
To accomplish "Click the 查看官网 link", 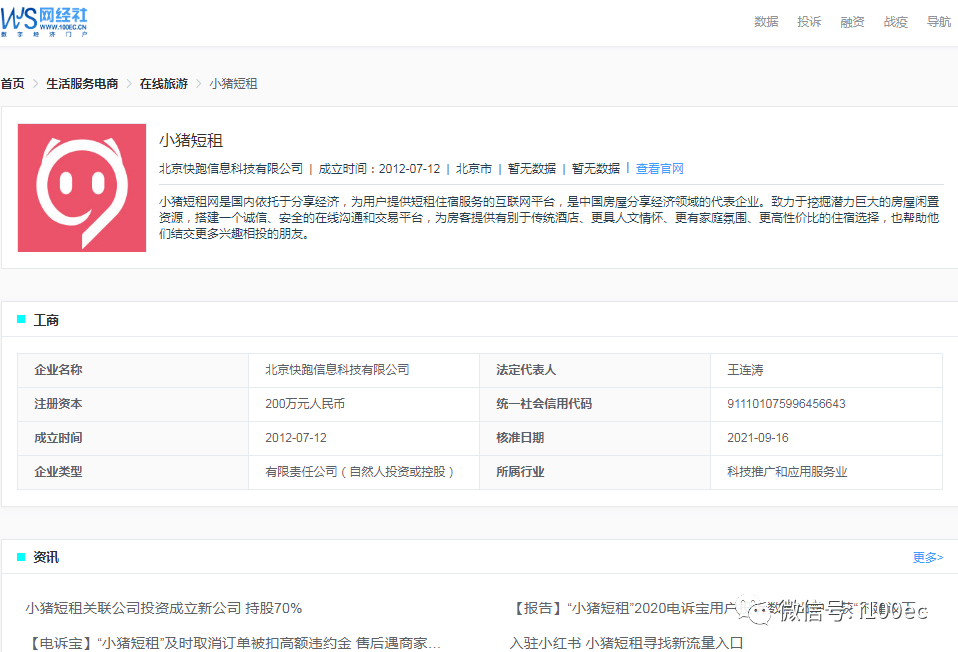I will pos(660,169).
